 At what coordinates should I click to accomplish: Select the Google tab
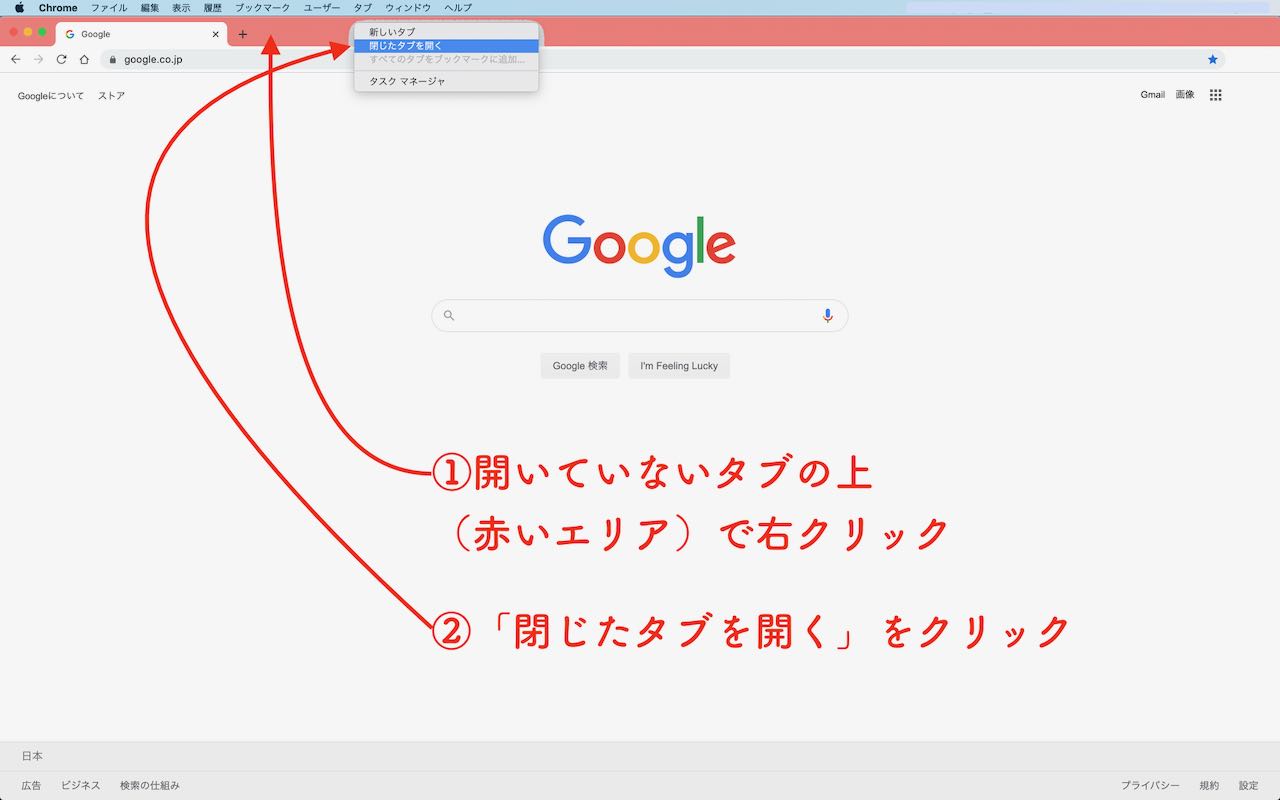(x=141, y=34)
